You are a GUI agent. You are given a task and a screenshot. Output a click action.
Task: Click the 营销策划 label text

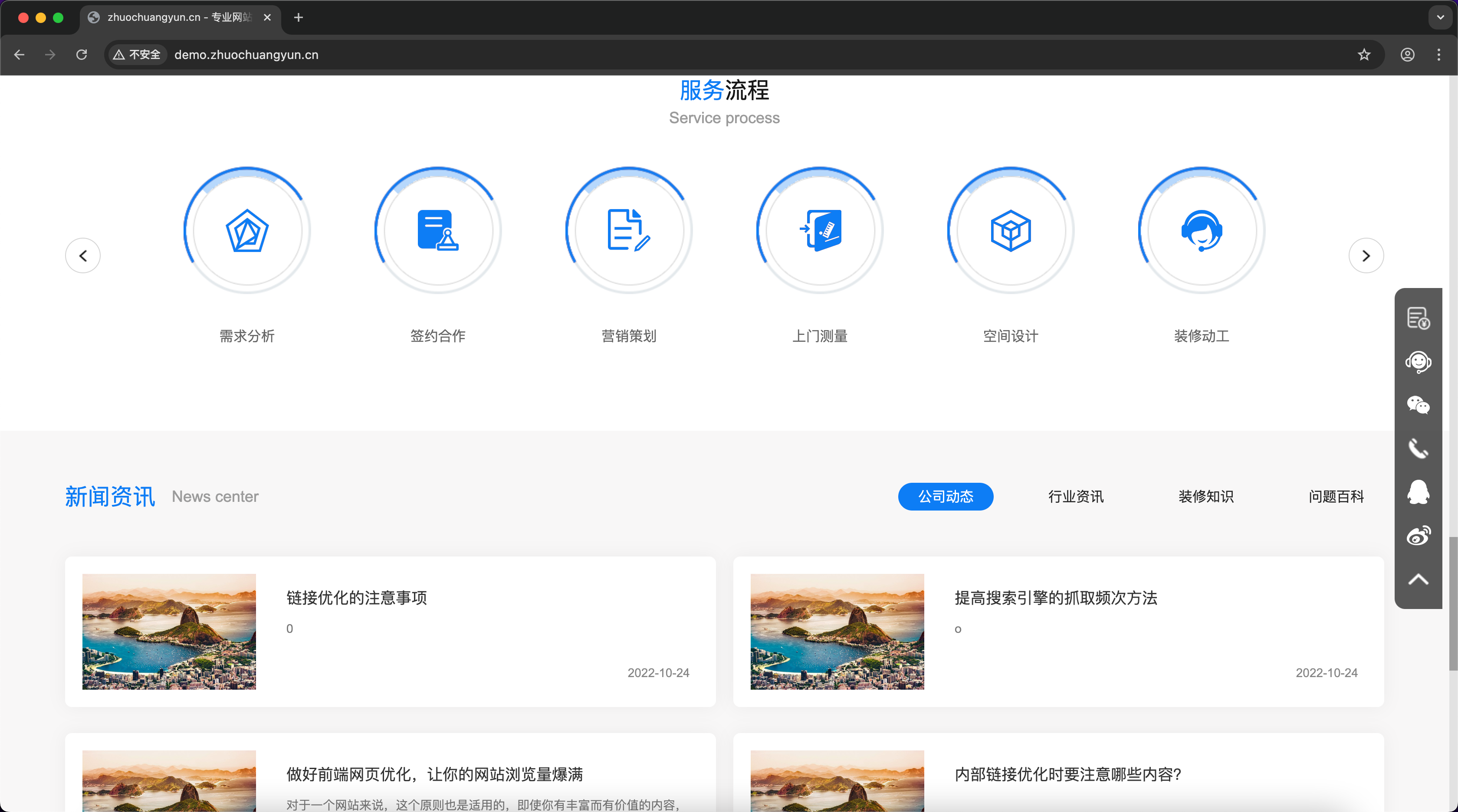(x=628, y=336)
